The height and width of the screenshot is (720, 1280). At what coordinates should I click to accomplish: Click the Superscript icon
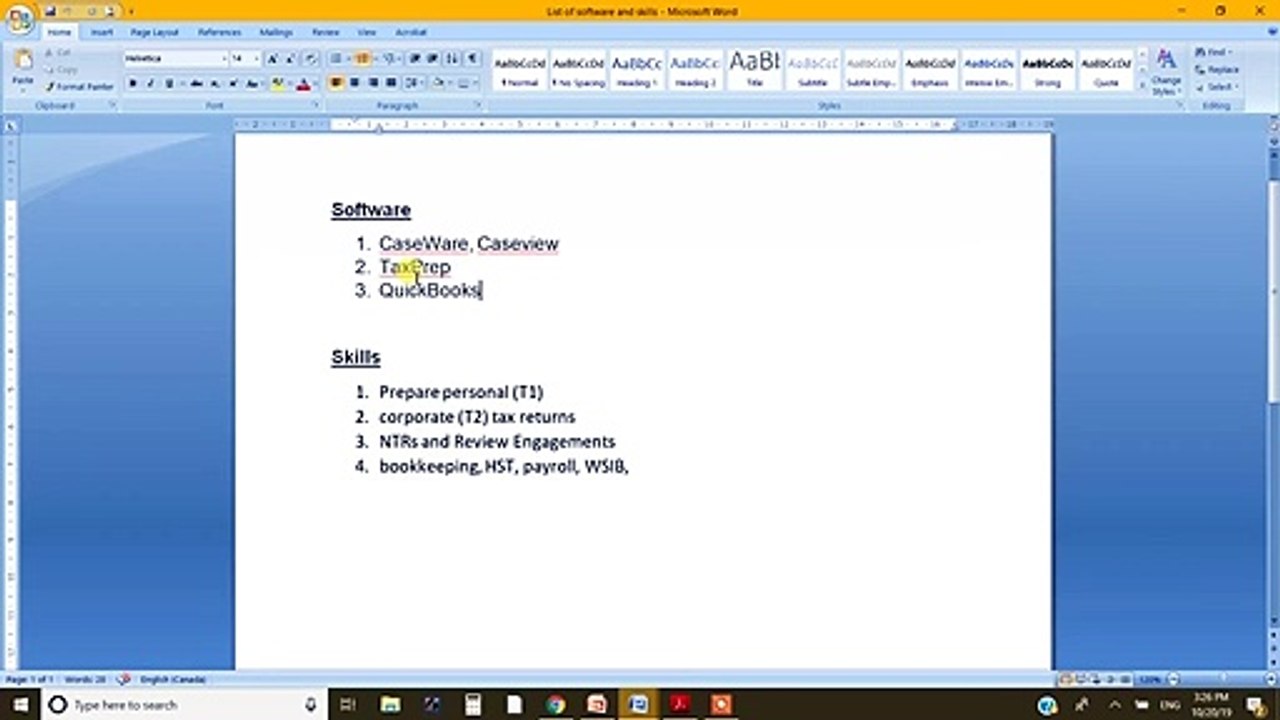pyautogui.click(x=233, y=84)
